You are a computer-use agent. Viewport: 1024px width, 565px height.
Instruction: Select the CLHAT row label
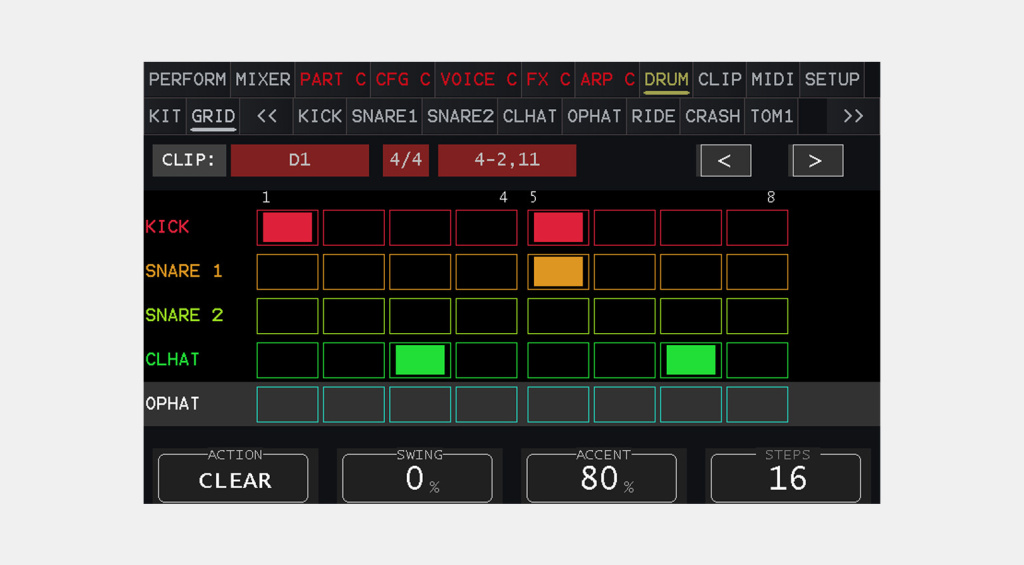172,359
